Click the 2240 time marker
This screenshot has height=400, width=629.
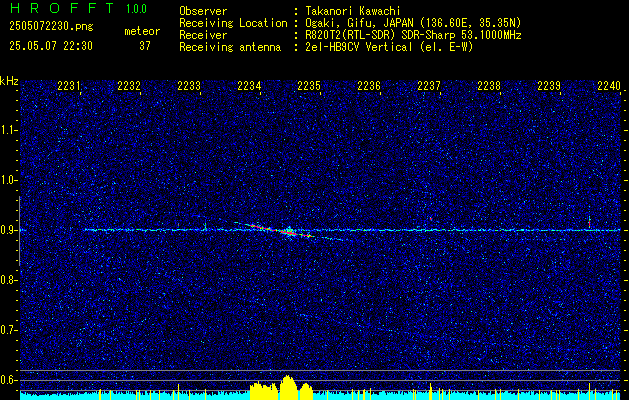click(609, 85)
